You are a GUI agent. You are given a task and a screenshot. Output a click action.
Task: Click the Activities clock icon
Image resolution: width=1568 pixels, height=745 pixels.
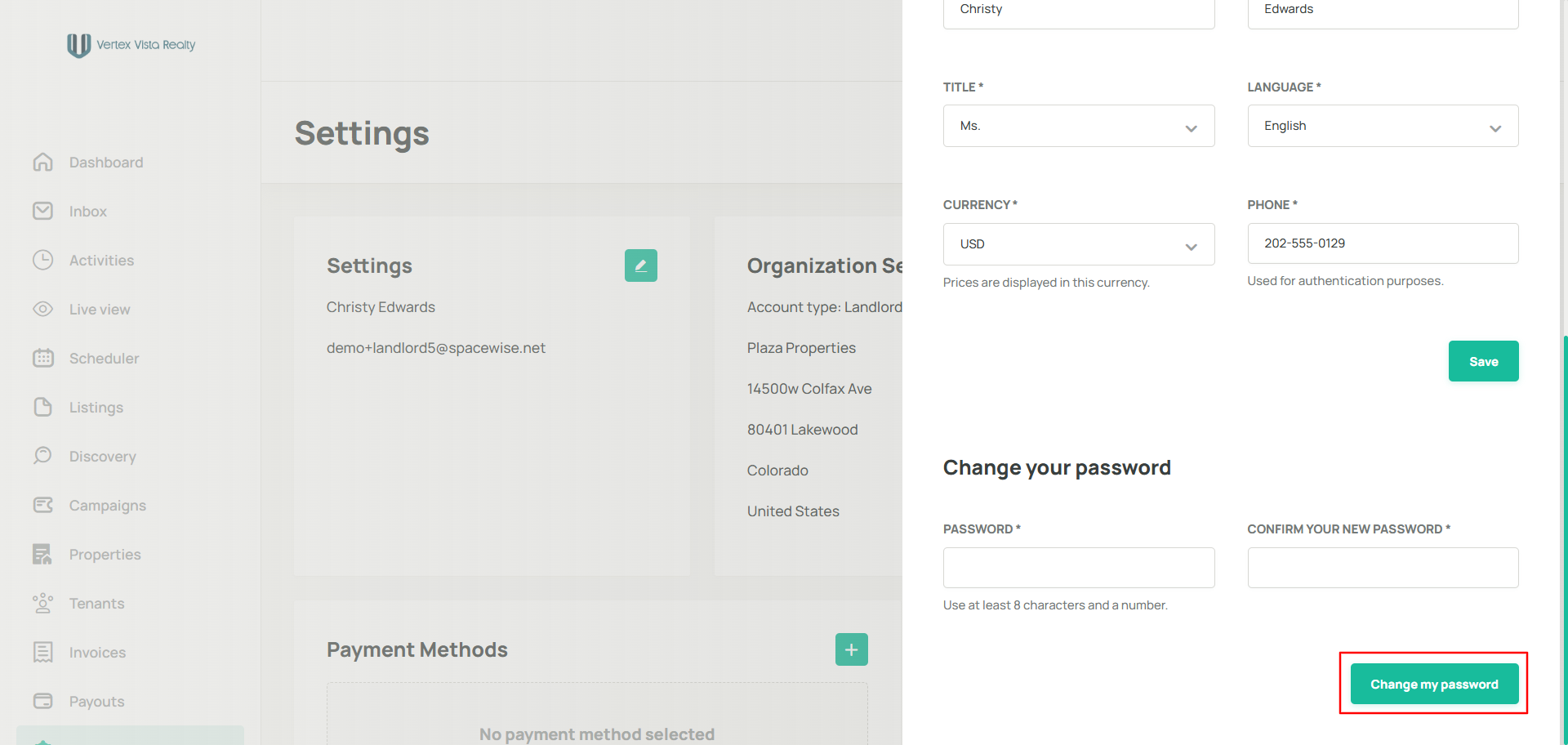click(x=43, y=261)
